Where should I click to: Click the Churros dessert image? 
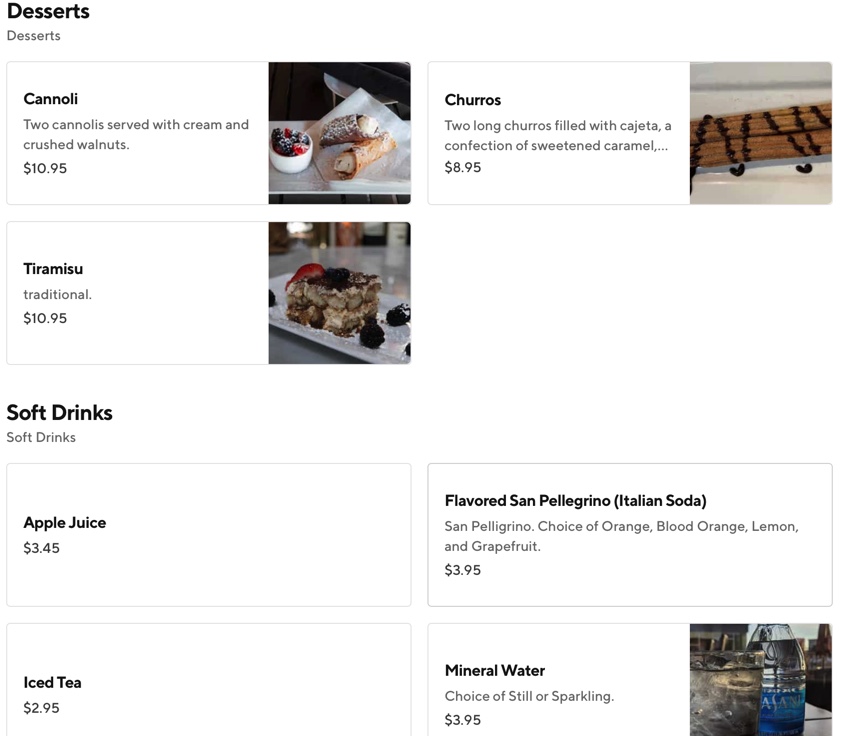pyautogui.click(x=760, y=133)
